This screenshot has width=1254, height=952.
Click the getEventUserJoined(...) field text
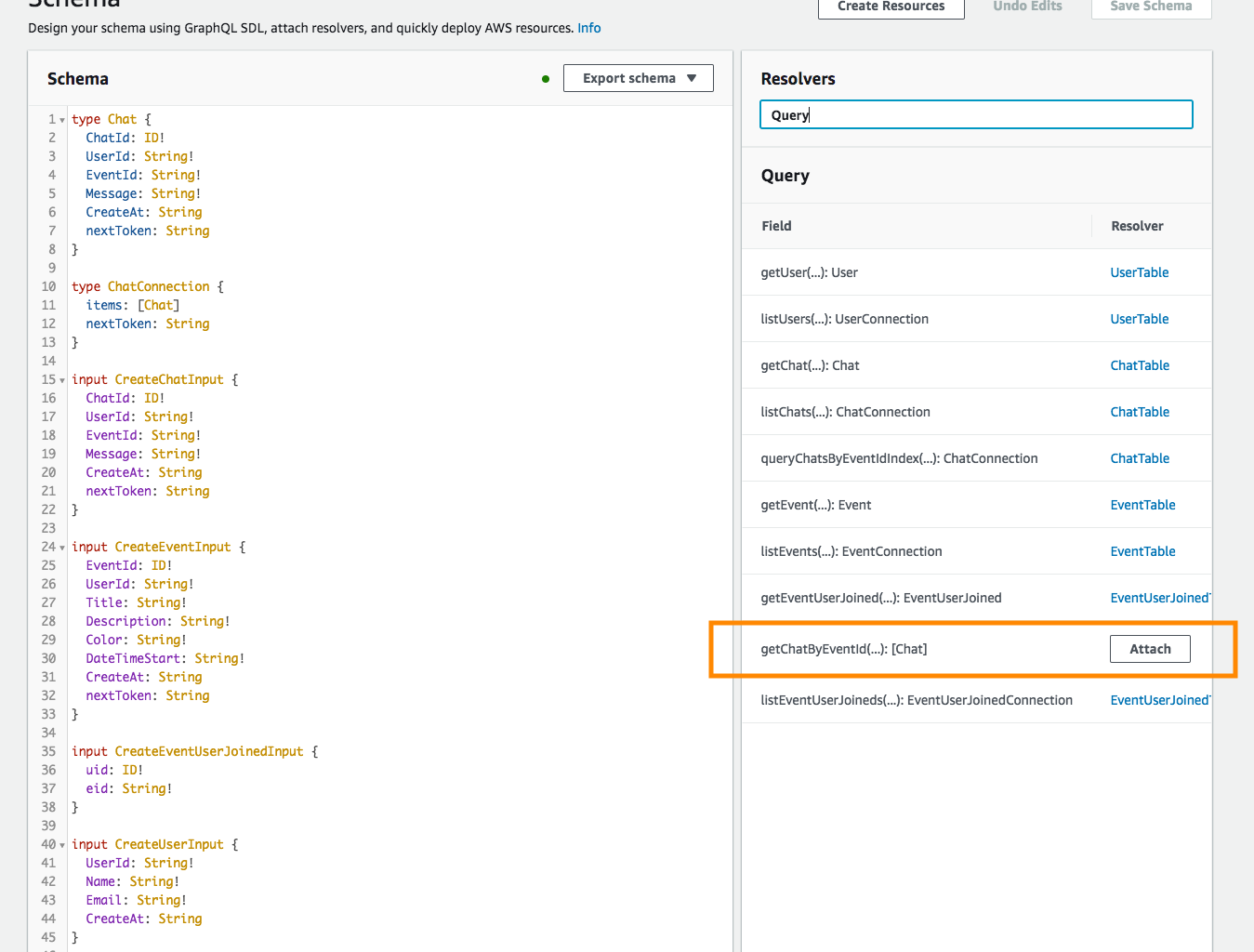(x=880, y=598)
